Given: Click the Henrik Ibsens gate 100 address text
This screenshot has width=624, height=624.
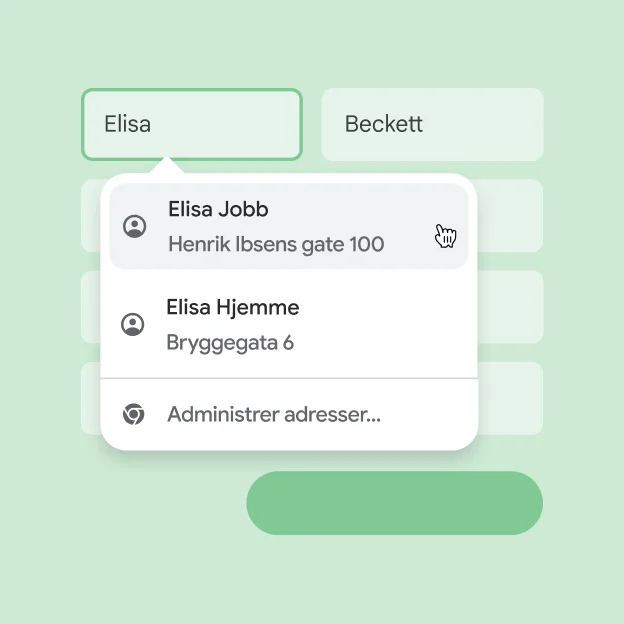Looking at the screenshot, I should point(276,244).
